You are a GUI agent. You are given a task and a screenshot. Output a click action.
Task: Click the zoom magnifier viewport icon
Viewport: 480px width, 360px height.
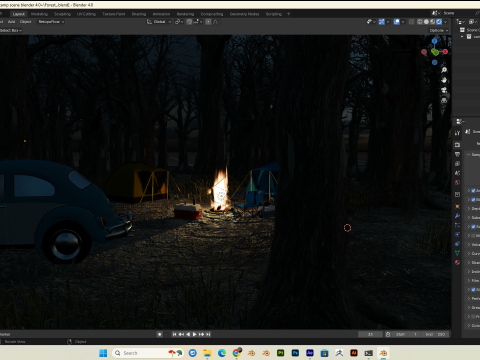444,70
